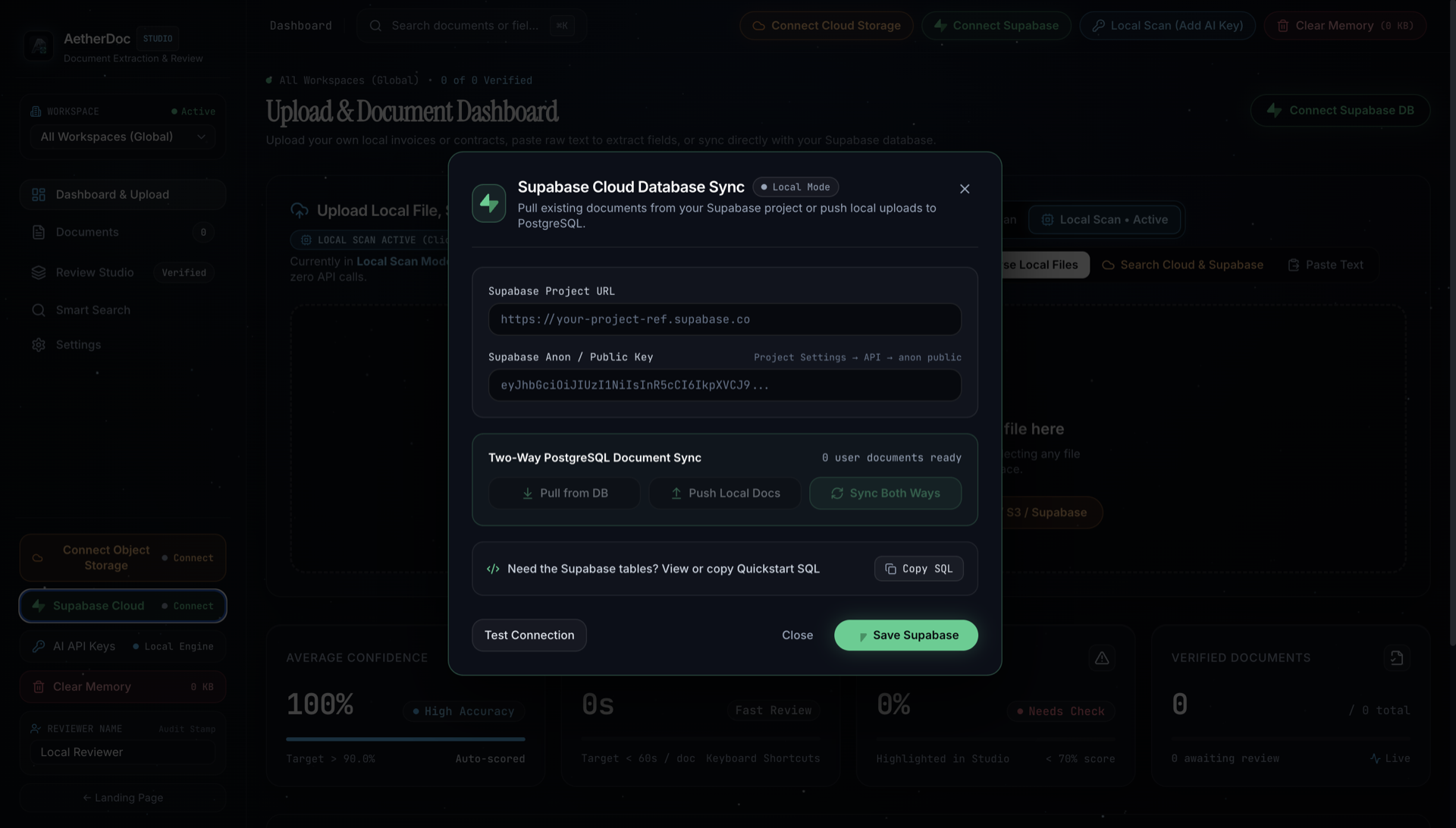Click Test Connection
Image resolution: width=1456 pixels, height=828 pixels.
pos(529,635)
